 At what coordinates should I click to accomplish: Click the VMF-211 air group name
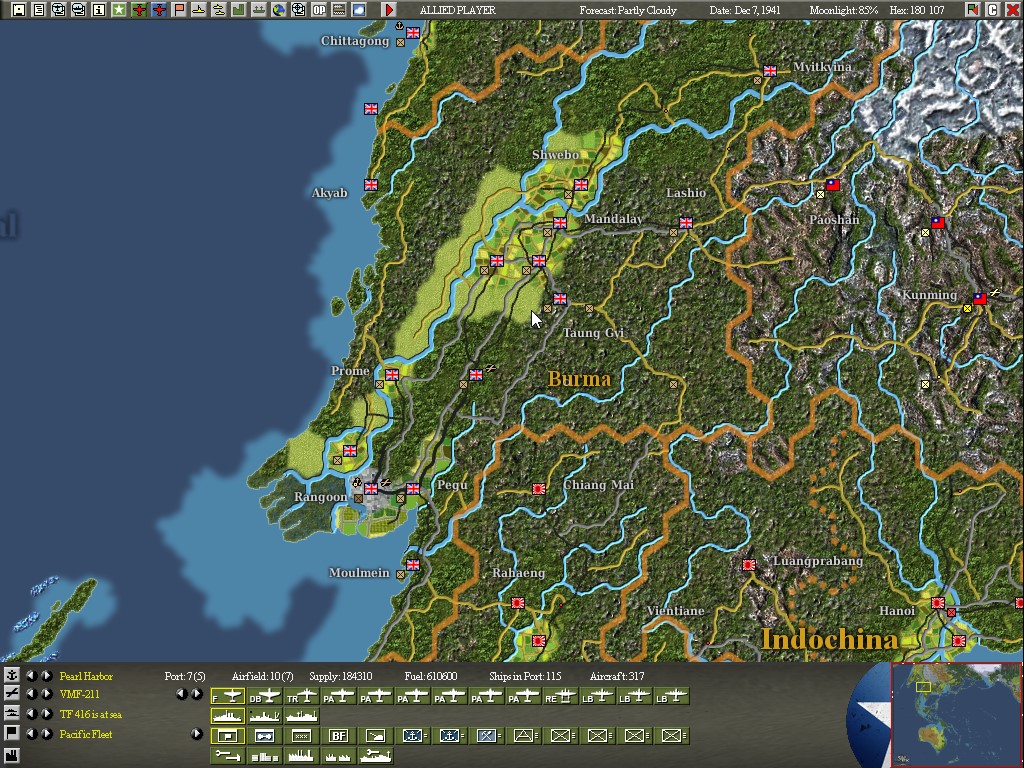click(x=80, y=694)
